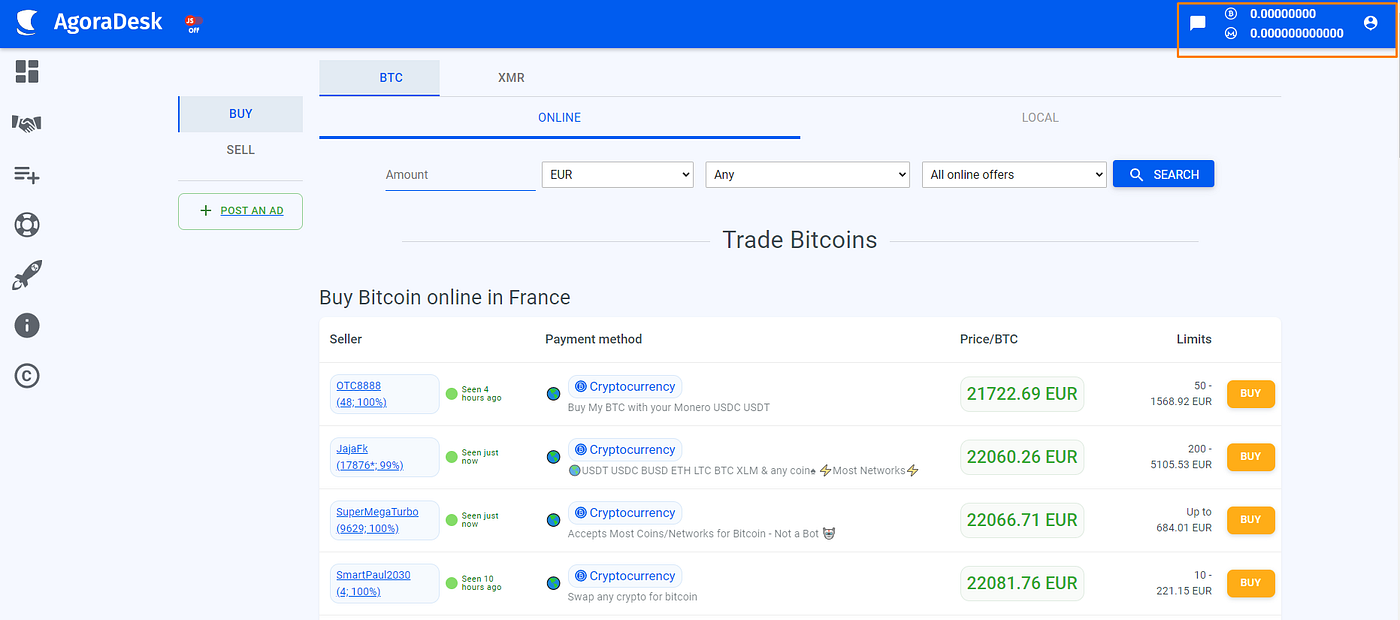Click the 22060.26 EUR price
The image size is (1400, 620).
tap(1022, 457)
